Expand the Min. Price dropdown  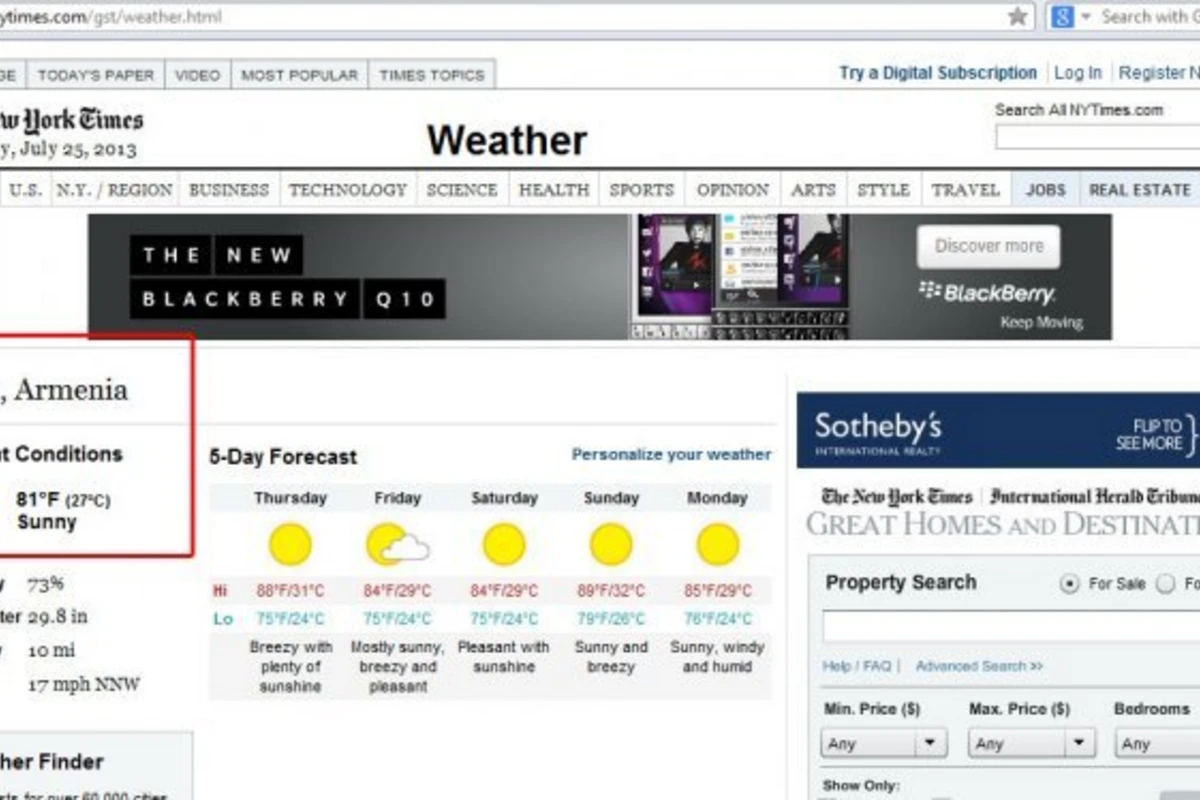884,743
